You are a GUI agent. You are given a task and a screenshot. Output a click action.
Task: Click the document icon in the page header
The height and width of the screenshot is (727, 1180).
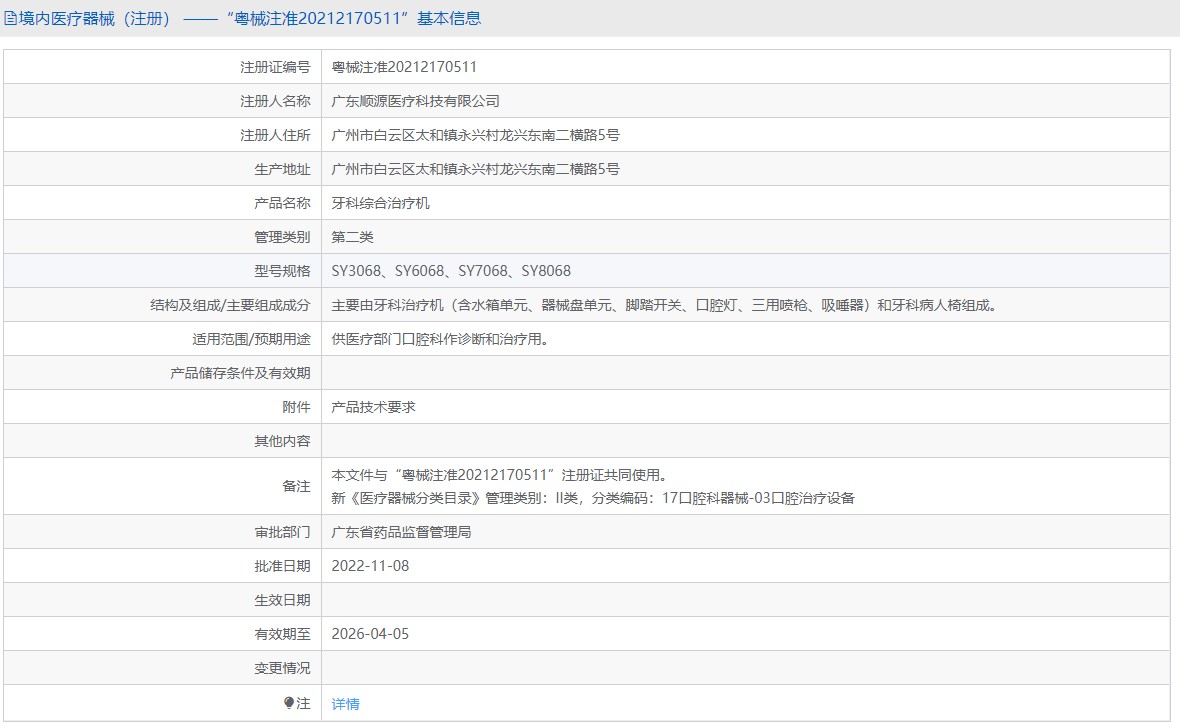[x=11, y=18]
